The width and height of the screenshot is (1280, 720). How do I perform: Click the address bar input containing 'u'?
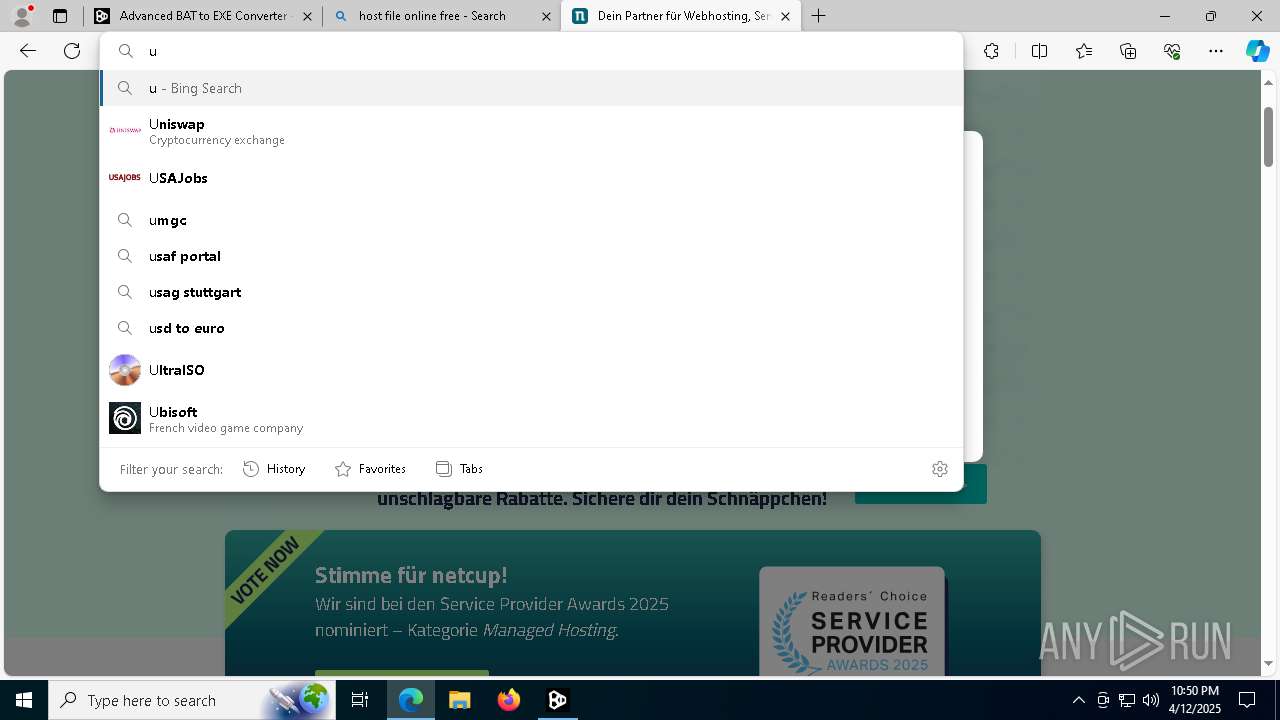(531, 51)
